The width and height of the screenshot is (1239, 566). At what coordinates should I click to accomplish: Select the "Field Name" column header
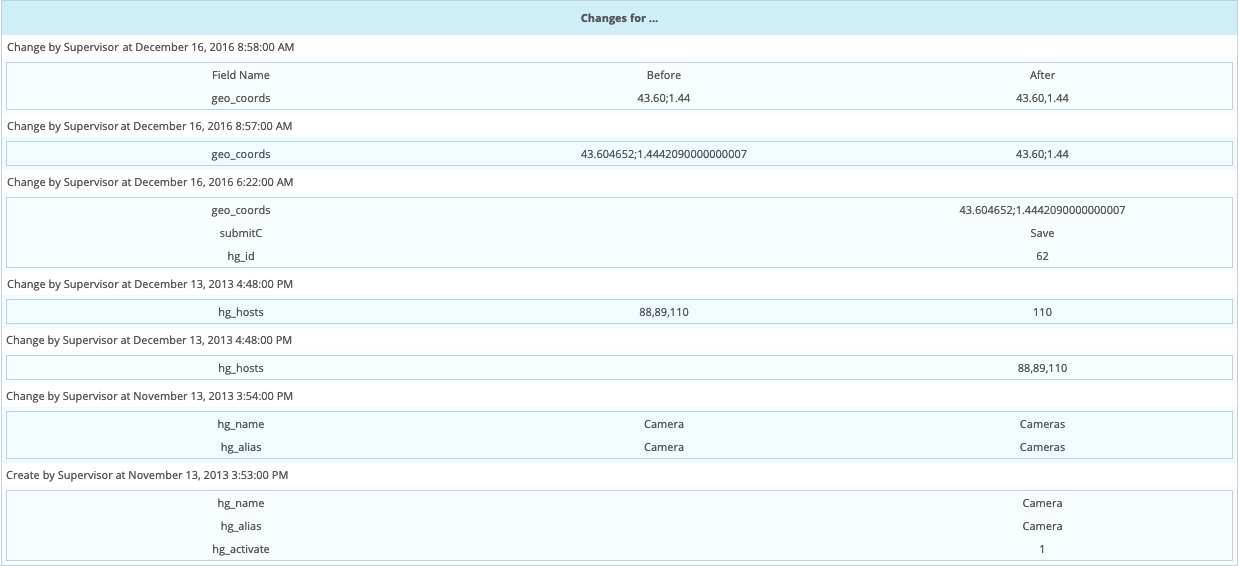point(240,75)
